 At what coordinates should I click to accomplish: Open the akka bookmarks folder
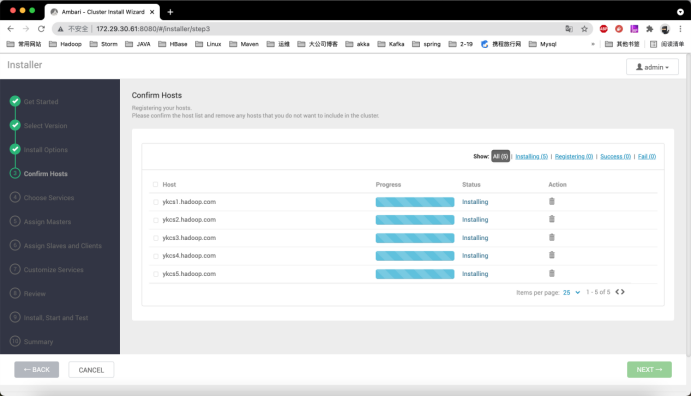(358, 44)
